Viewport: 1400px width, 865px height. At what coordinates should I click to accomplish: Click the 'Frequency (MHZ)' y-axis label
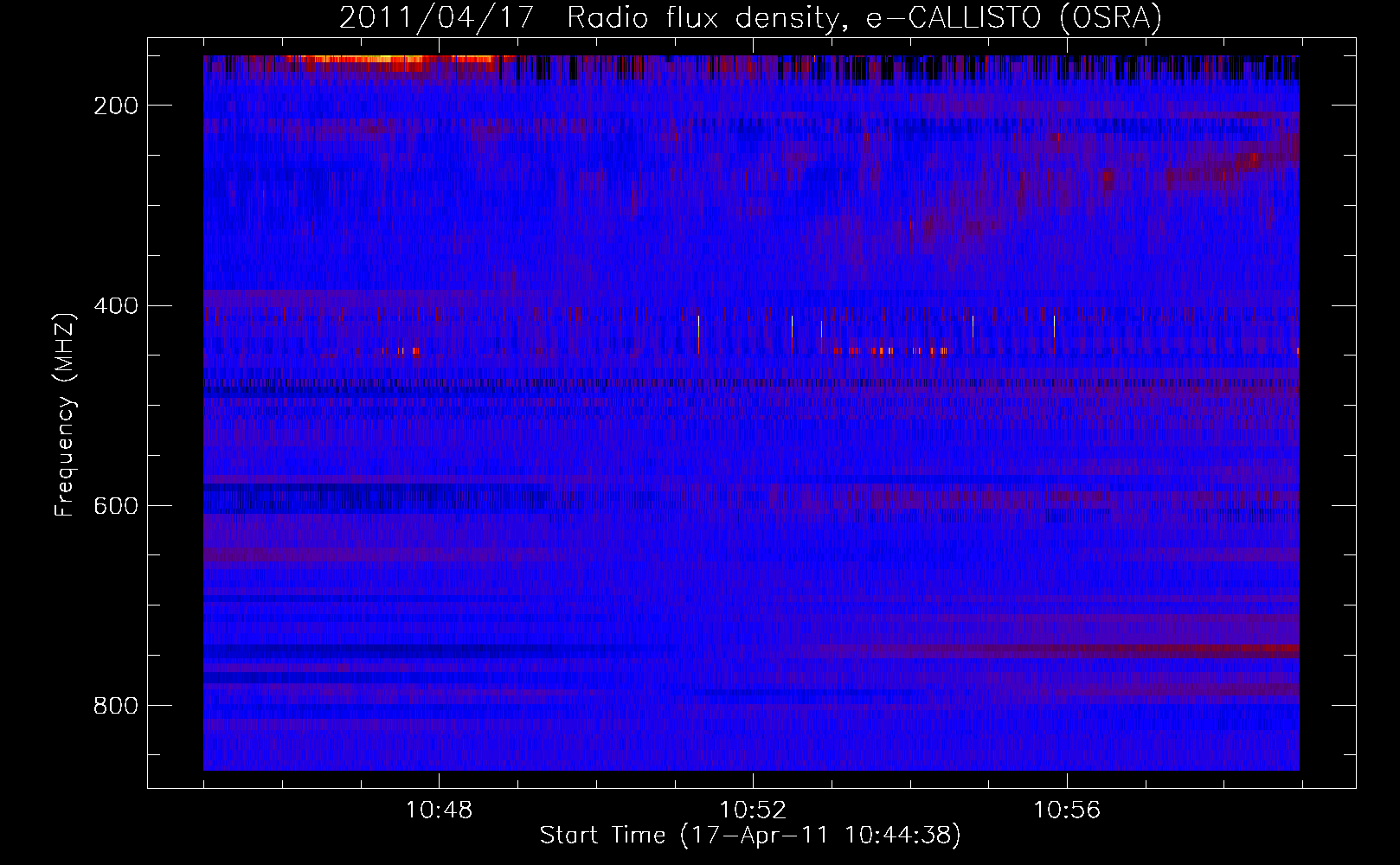tap(65, 415)
